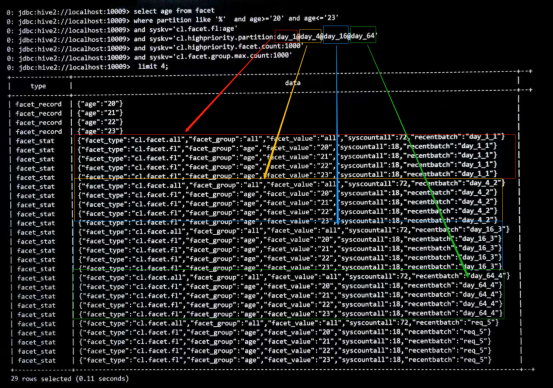Click the facet.all row with recentbatch day_64_4
Viewport: 553px width, 388px height.
pyautogui.click(x=294, y=277)
